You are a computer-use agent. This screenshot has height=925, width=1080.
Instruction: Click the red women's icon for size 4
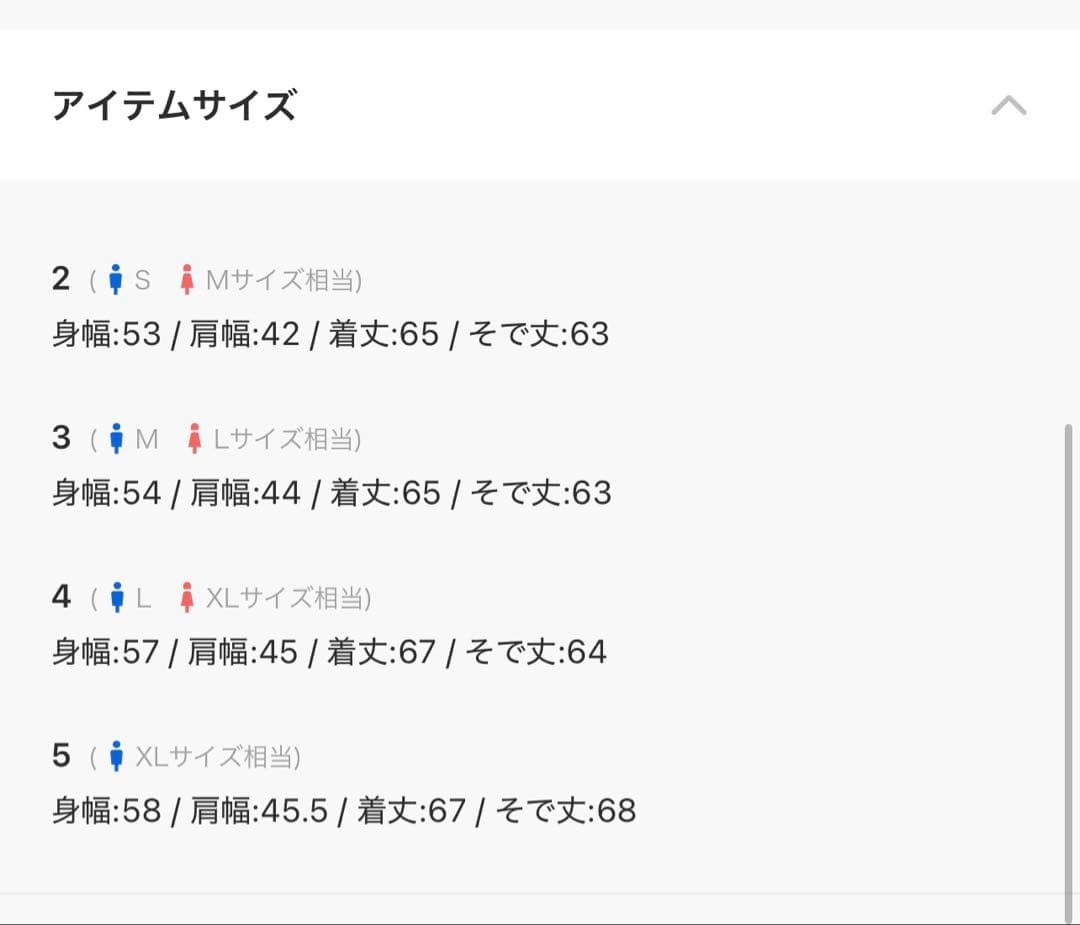tap(186, 598)
